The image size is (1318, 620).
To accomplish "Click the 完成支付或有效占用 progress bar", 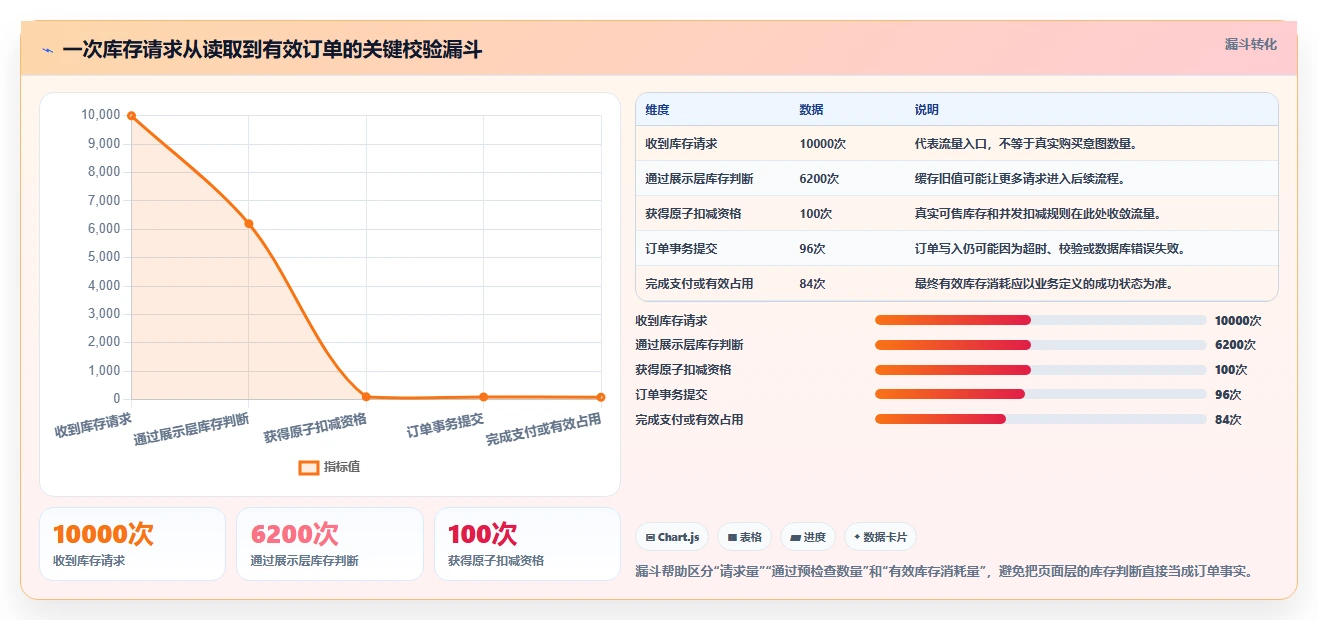I will coord(1041,419).
